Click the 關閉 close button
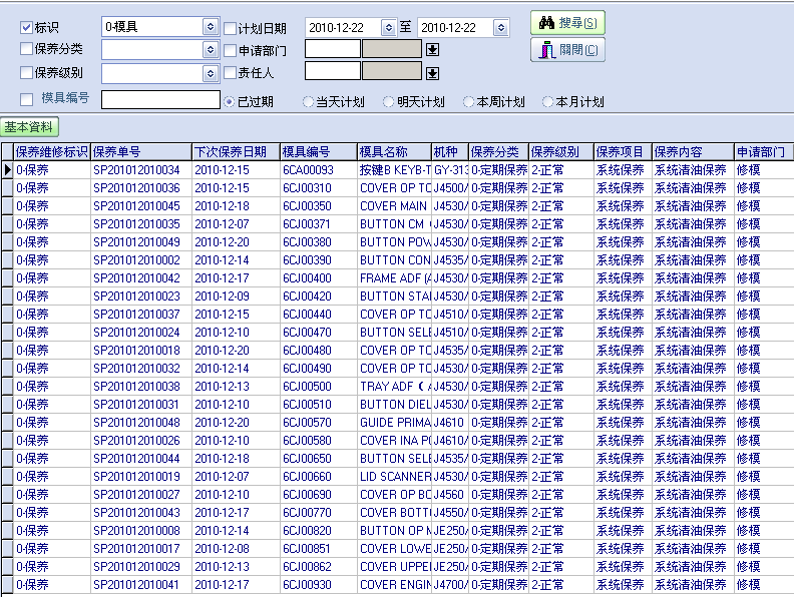794x597 pixels. point(567,50)
